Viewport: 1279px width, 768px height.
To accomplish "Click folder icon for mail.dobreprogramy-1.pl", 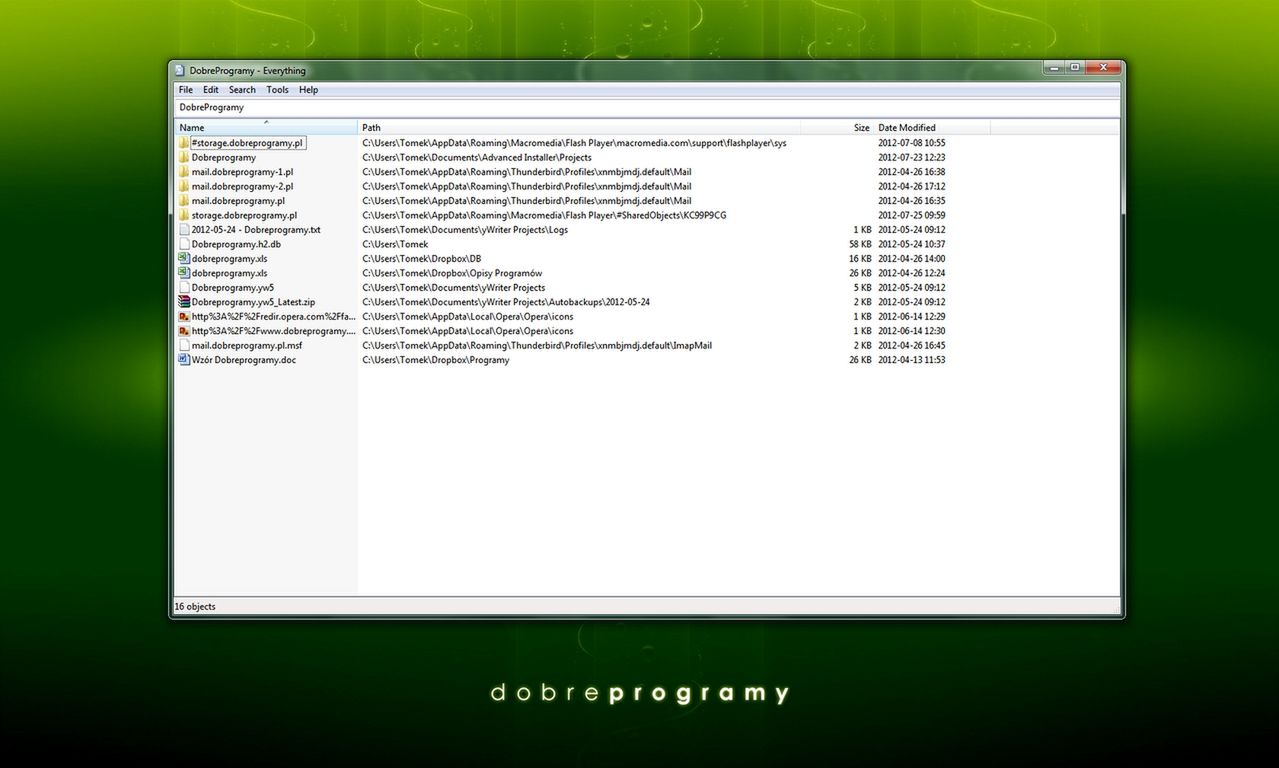I will click(184, 172).
